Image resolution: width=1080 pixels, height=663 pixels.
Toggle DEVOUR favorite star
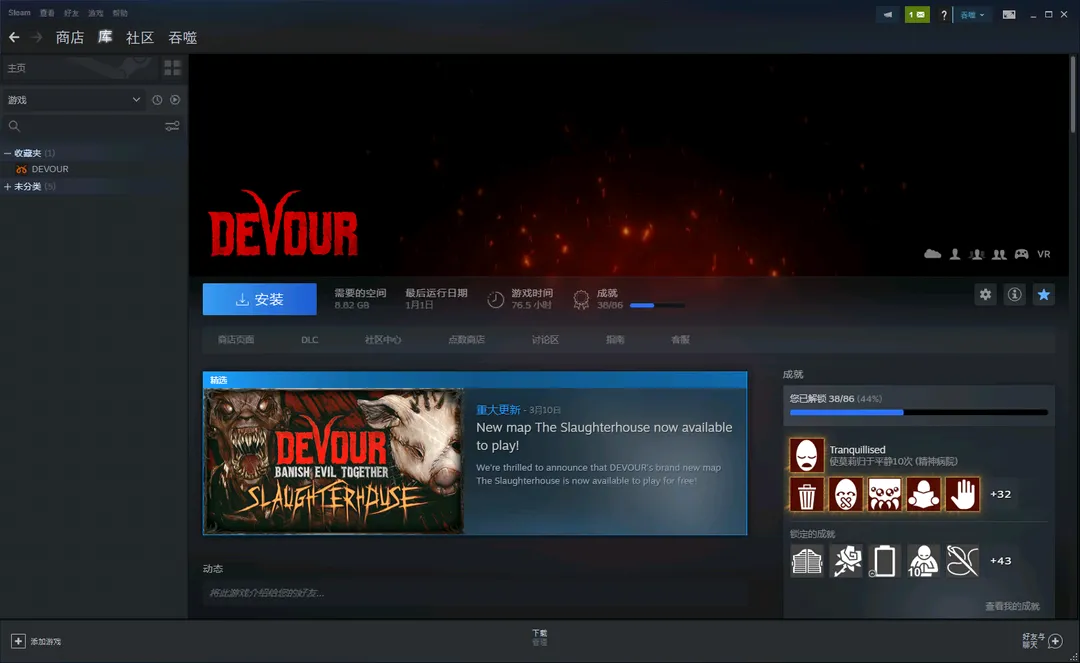tap(1043, 295)
